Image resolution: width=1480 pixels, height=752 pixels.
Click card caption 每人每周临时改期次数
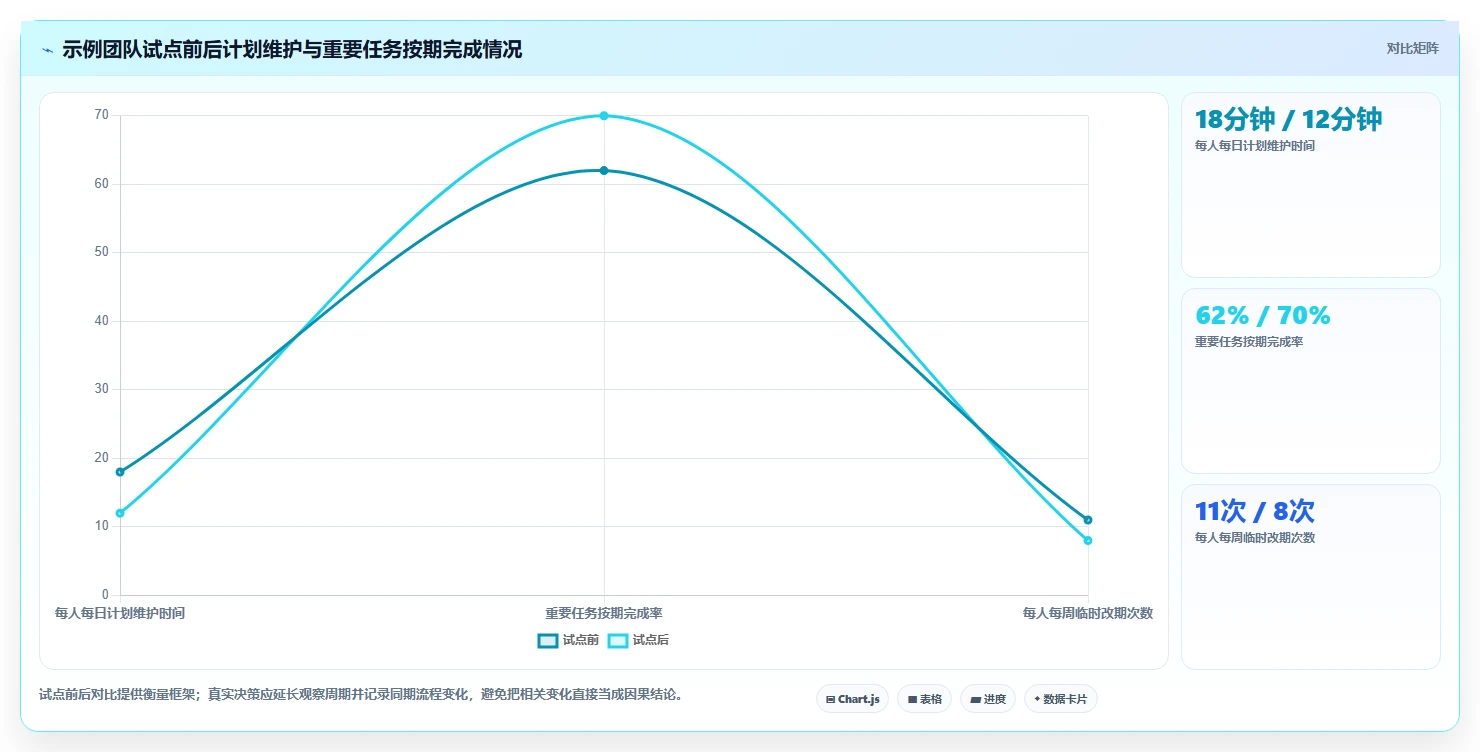(x=1255, y=538)
